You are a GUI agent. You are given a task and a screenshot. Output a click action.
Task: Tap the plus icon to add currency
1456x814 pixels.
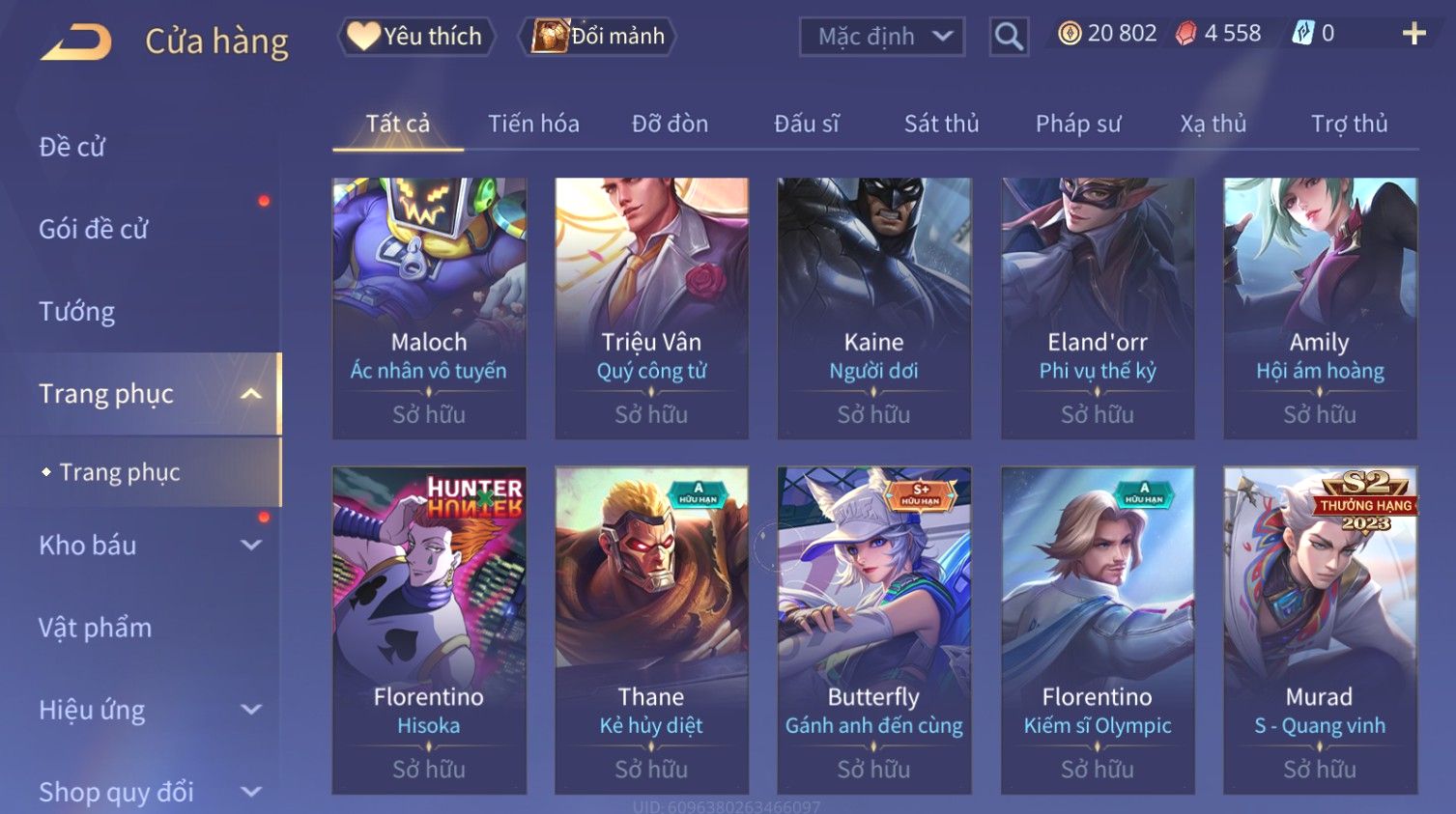point(1413,34)
